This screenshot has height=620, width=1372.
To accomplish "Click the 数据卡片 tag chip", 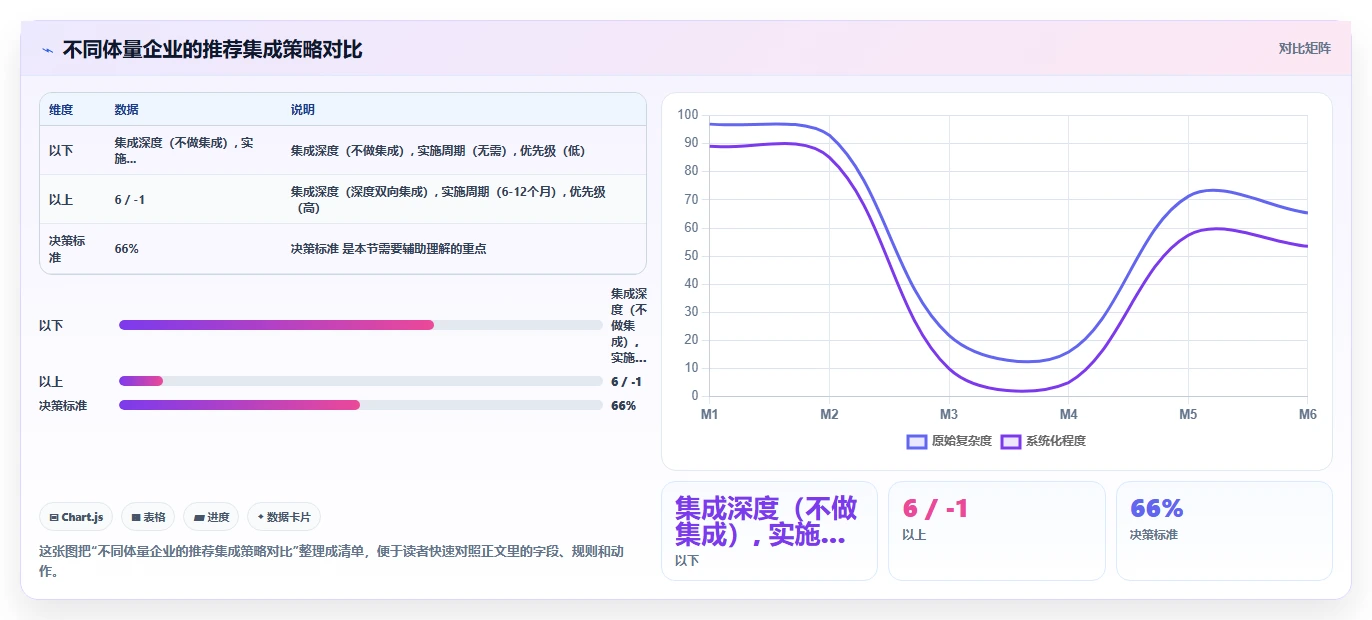I will 284,517.
